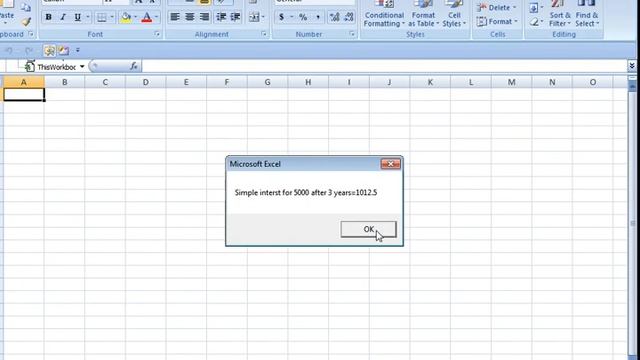Select column A header
Image resolution: width=640 pixels, height=360 pixels.
pyautogui.click(x=24, y=82)
